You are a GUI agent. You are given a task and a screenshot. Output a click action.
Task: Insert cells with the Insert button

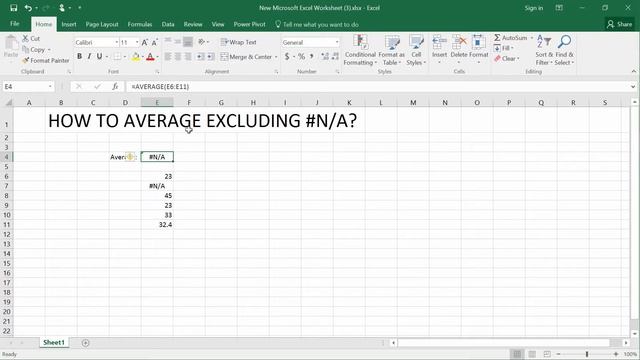(x=439, y=49)
